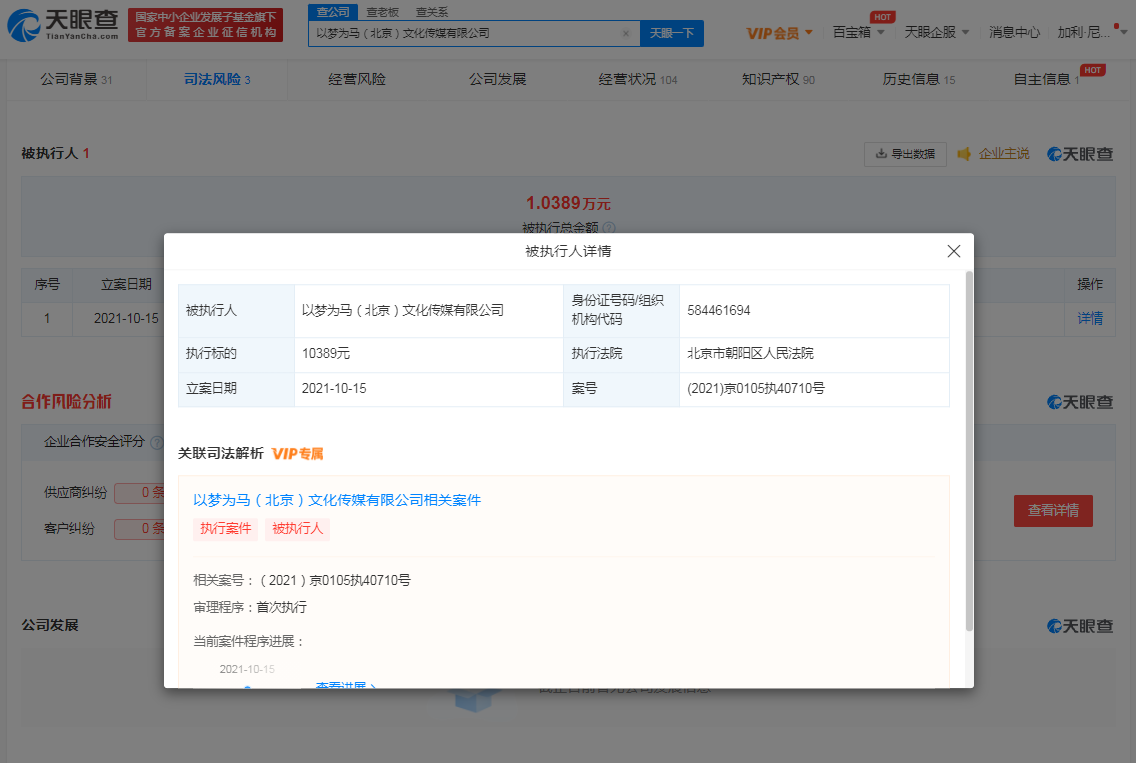The width and height of the screenshot is (1136, 763).
Task: Click the 企业主说 speaker icon
Action: [964, 154]
